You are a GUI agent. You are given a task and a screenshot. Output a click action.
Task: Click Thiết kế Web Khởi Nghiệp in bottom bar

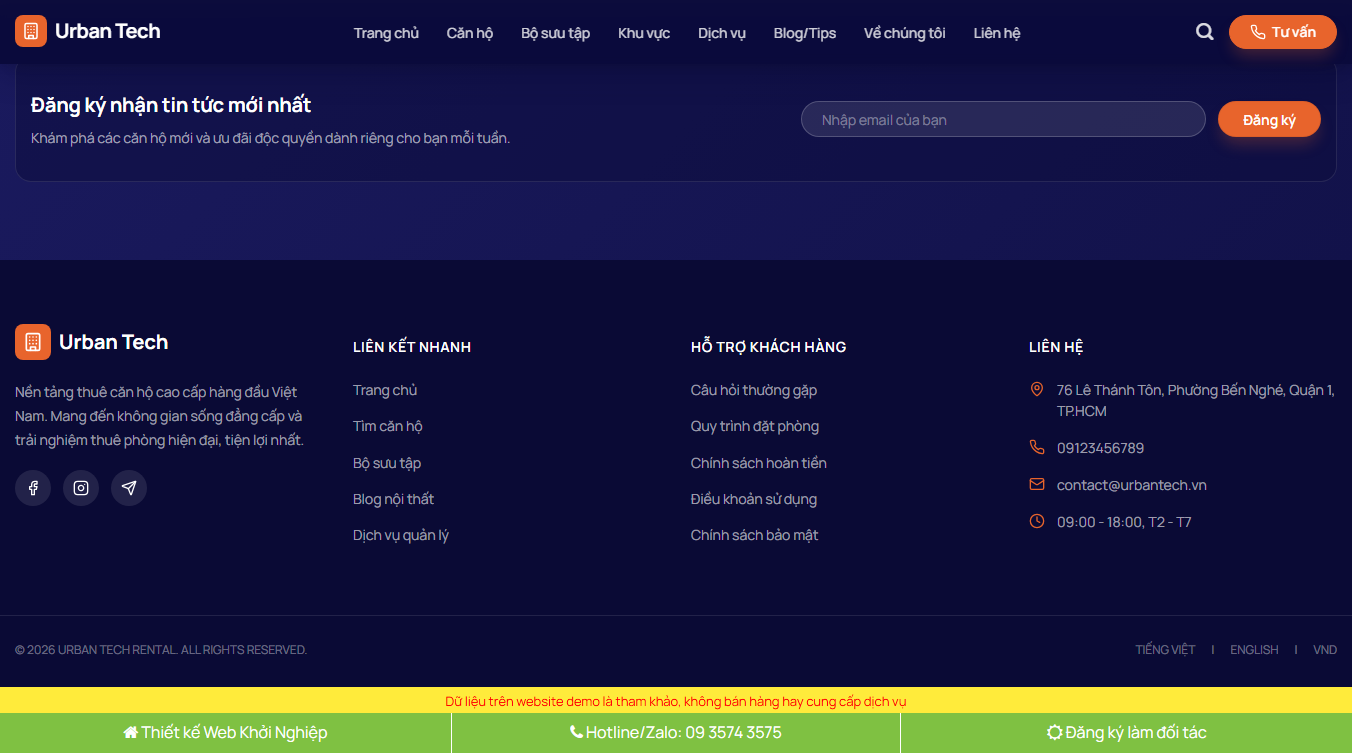(225, 733)
